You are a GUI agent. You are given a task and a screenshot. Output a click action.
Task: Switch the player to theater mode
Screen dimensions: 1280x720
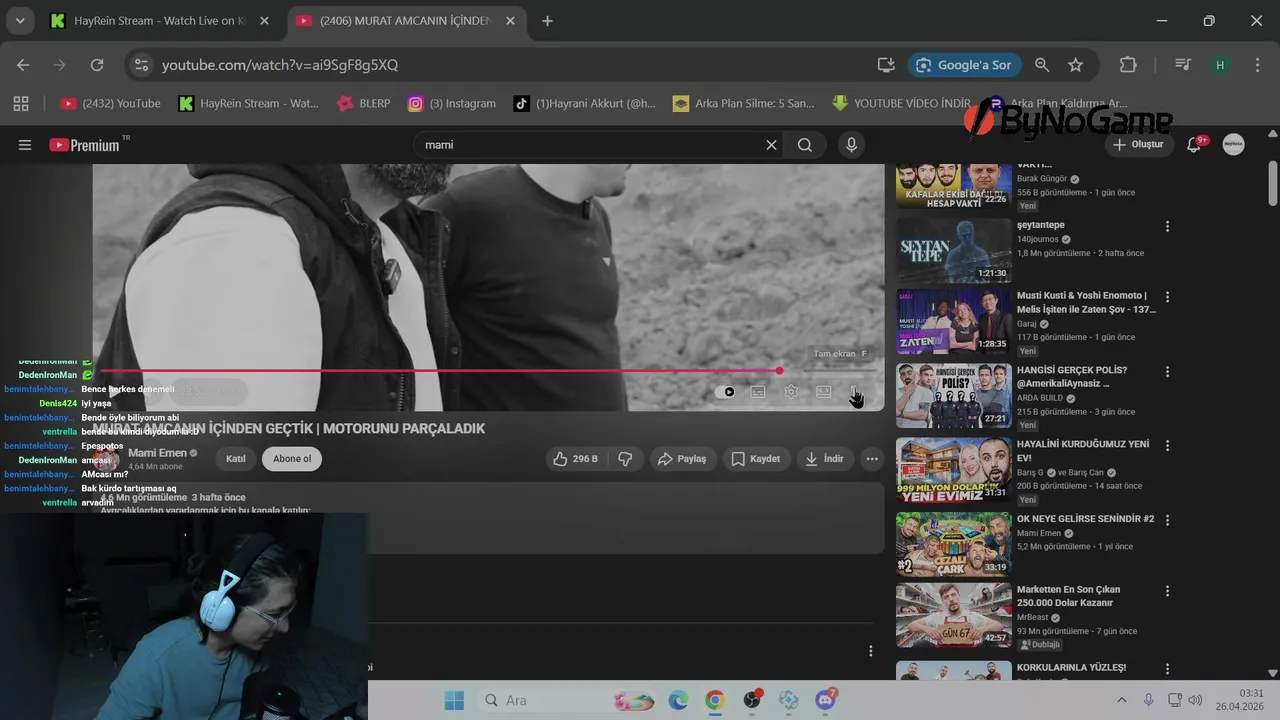coord(823,392)
